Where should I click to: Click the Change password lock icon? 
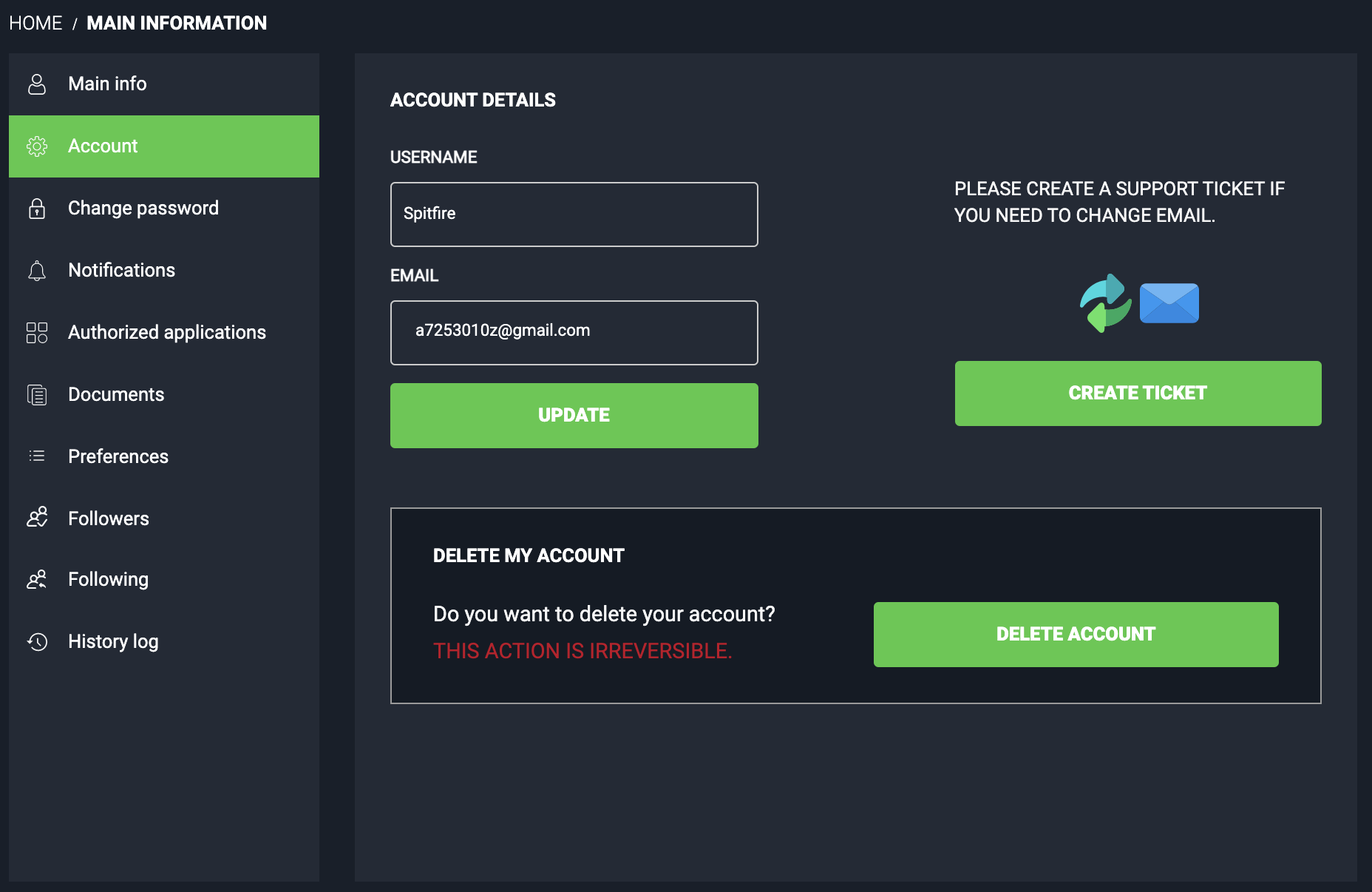pyautogui.click(x=37, y=209)
